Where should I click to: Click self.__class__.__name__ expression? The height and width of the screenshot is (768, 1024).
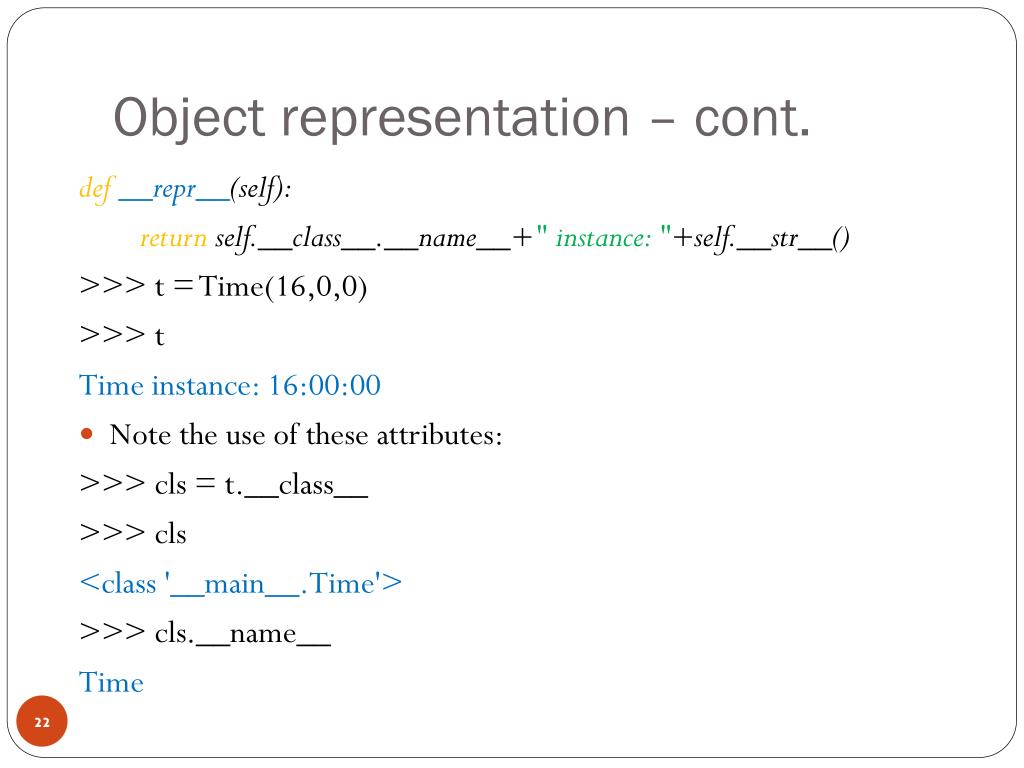click(x=363, y=239)
